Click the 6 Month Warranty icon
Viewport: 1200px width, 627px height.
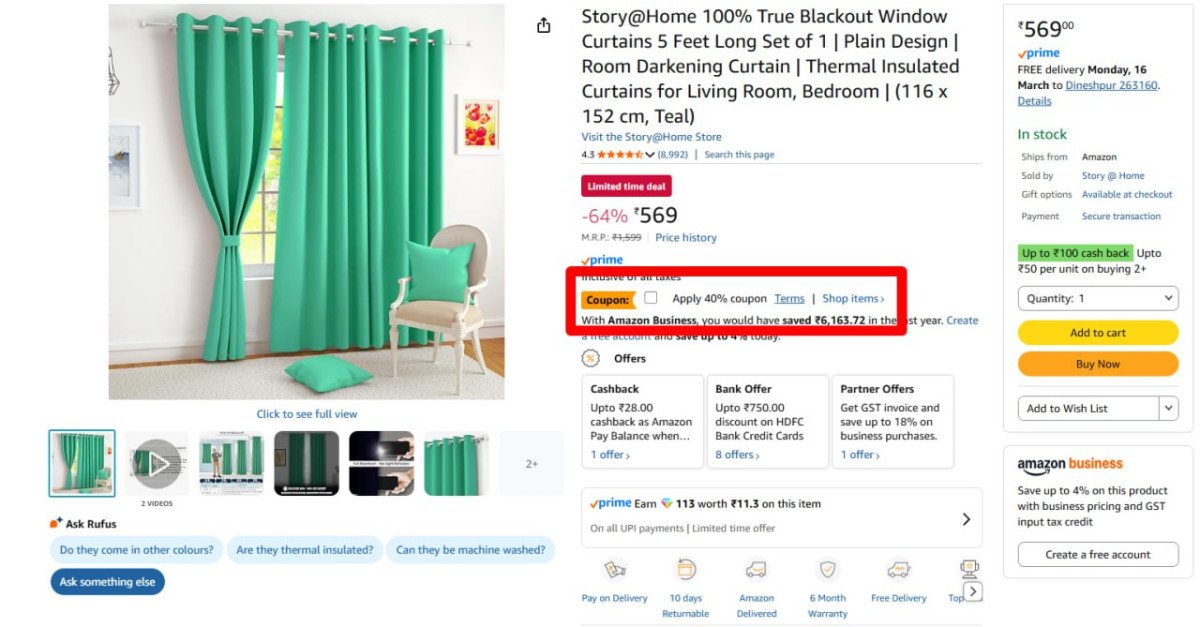coord(827,570)
